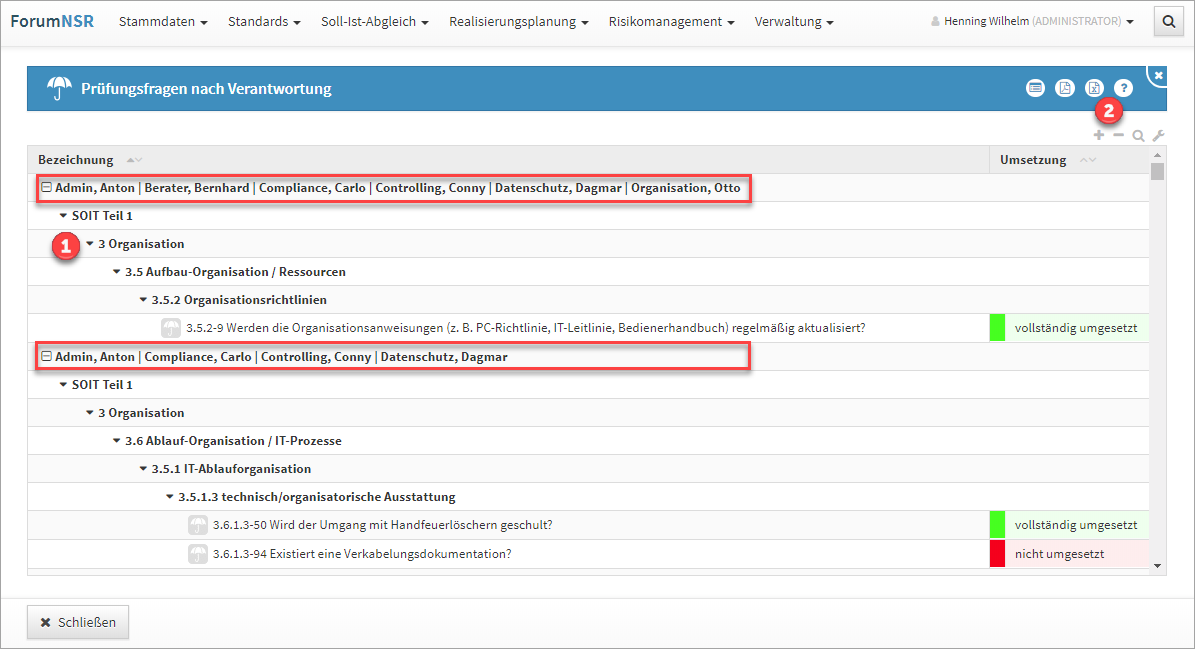The height and width of the screenshot is (649, 1195).
Task: Expand all rows with plus icon
Action: 1099,135
